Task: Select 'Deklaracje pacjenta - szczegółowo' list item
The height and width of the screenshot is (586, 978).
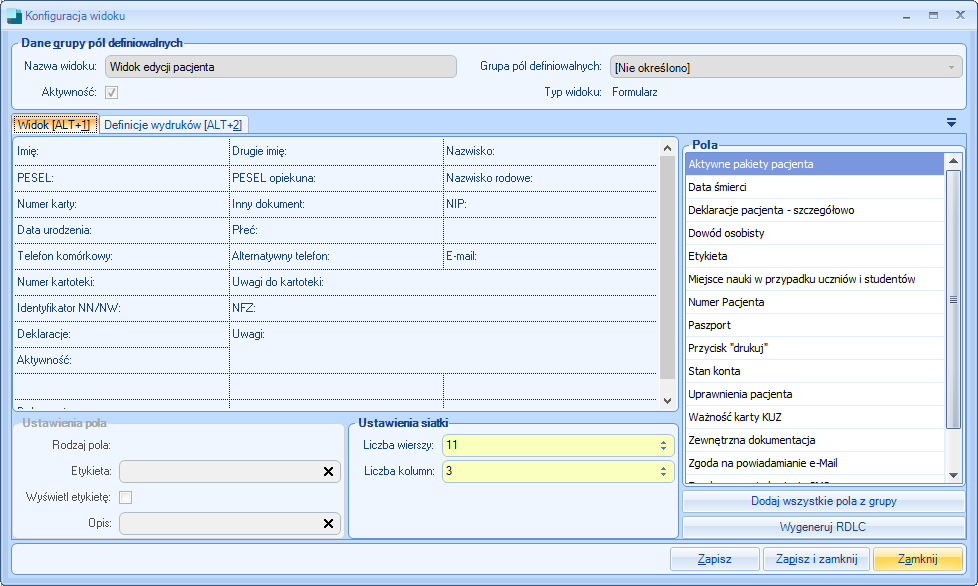Action: (x=815, y=210)
